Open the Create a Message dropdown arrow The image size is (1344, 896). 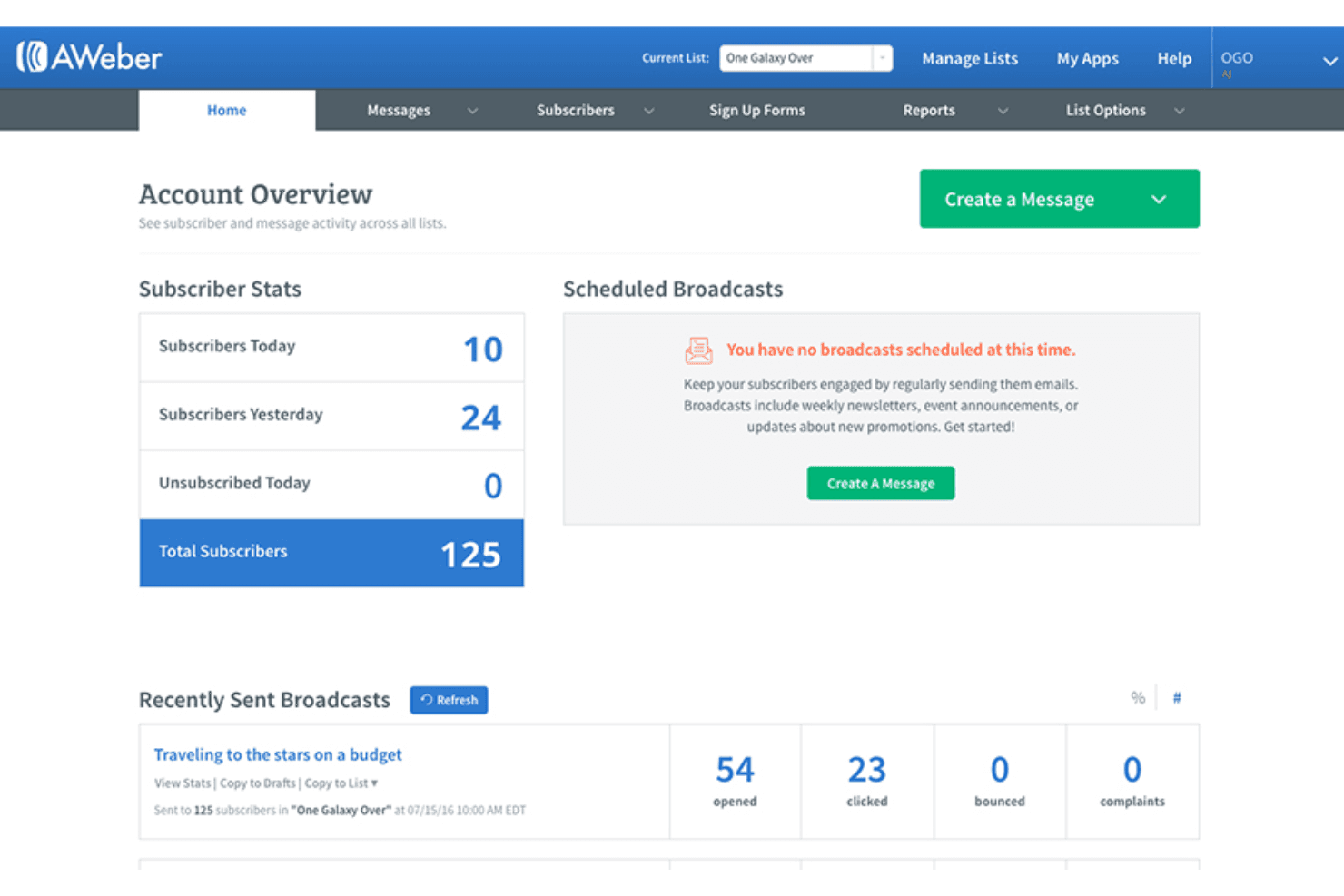click(x=1159, y=199)
